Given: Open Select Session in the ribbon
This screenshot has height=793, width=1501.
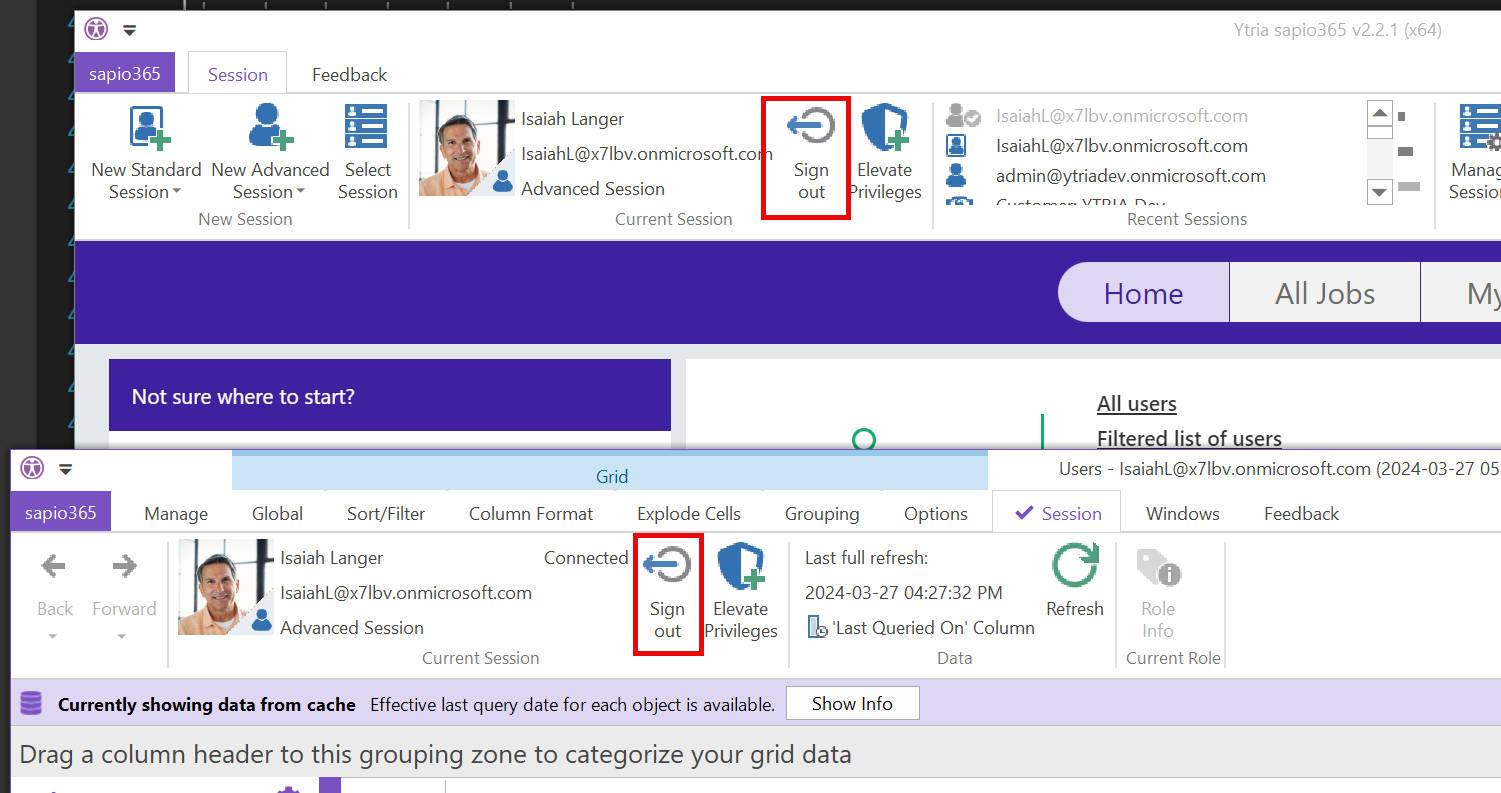Looking at the screenshot, I should [x=367, y=152].
